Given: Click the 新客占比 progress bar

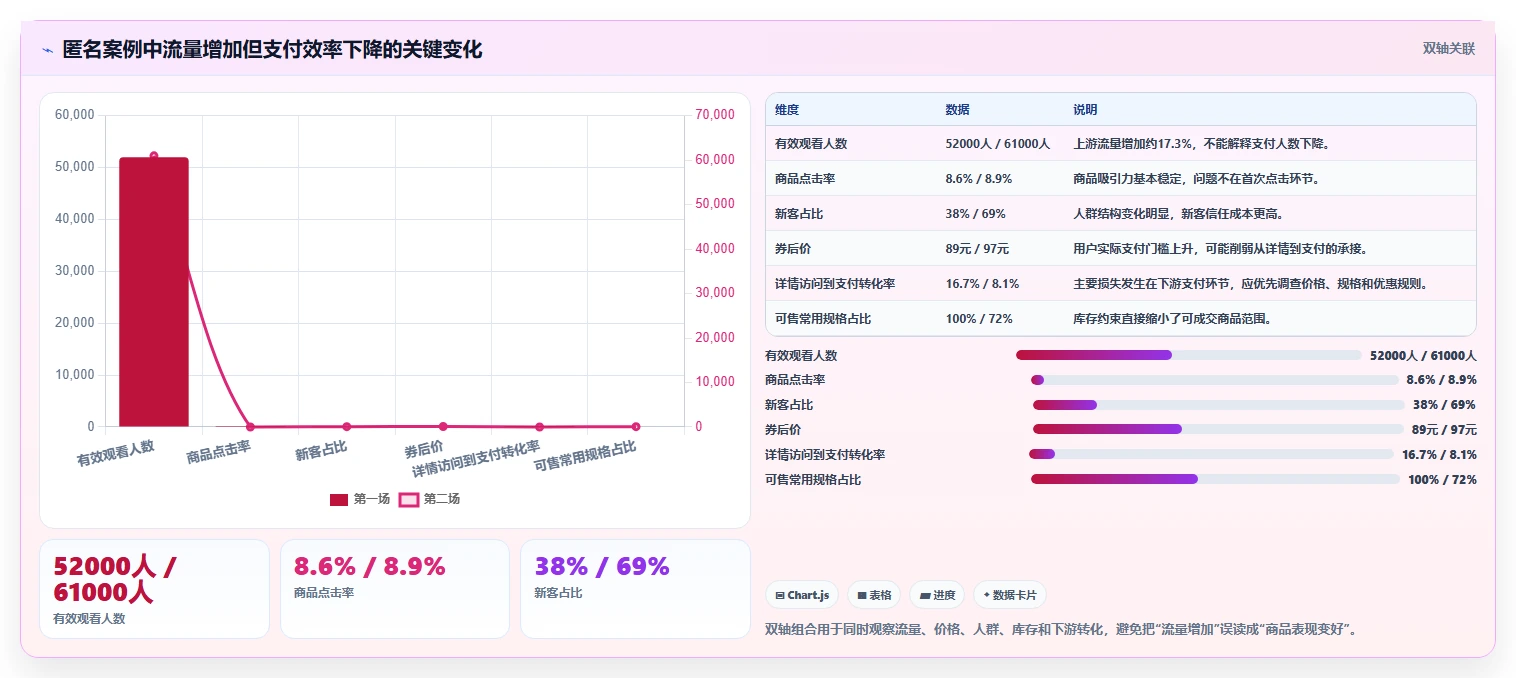Looking at the screenshot, I should 1218,405.
